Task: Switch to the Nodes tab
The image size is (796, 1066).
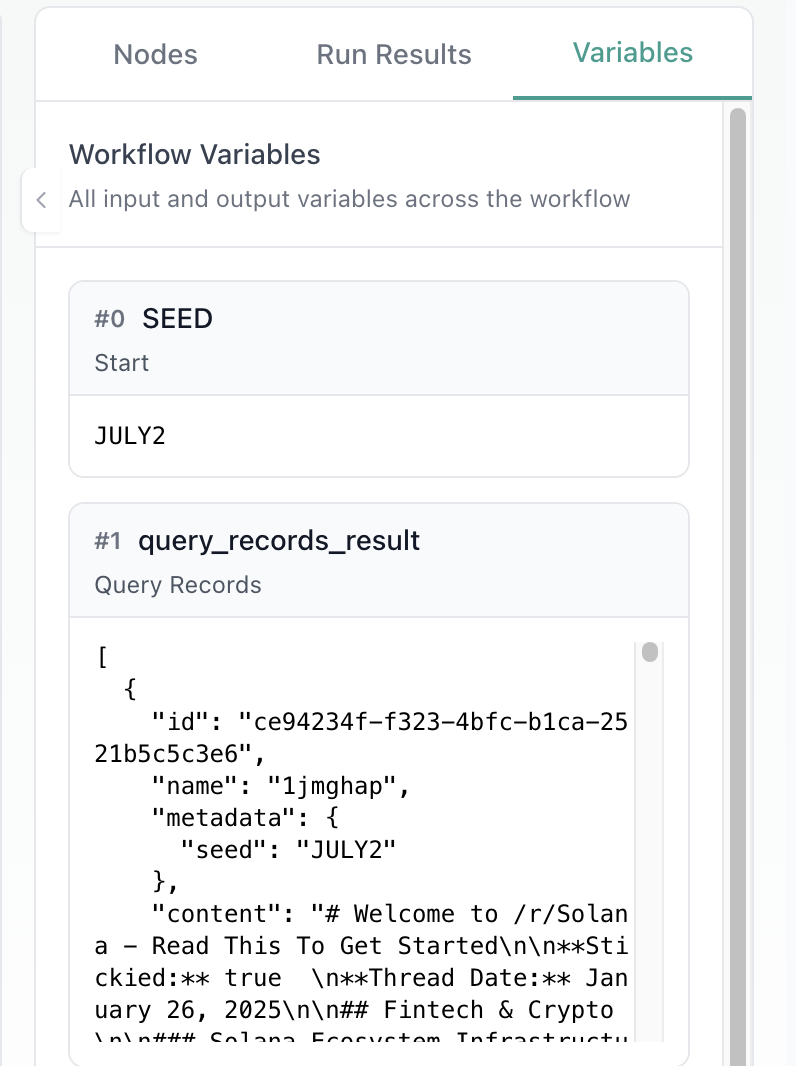Action: coord(155,55)
